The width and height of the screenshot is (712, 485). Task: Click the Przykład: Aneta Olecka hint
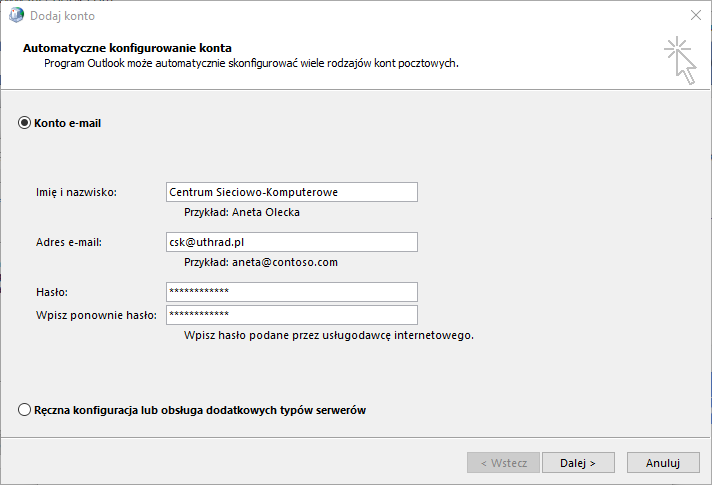(242, 212)
